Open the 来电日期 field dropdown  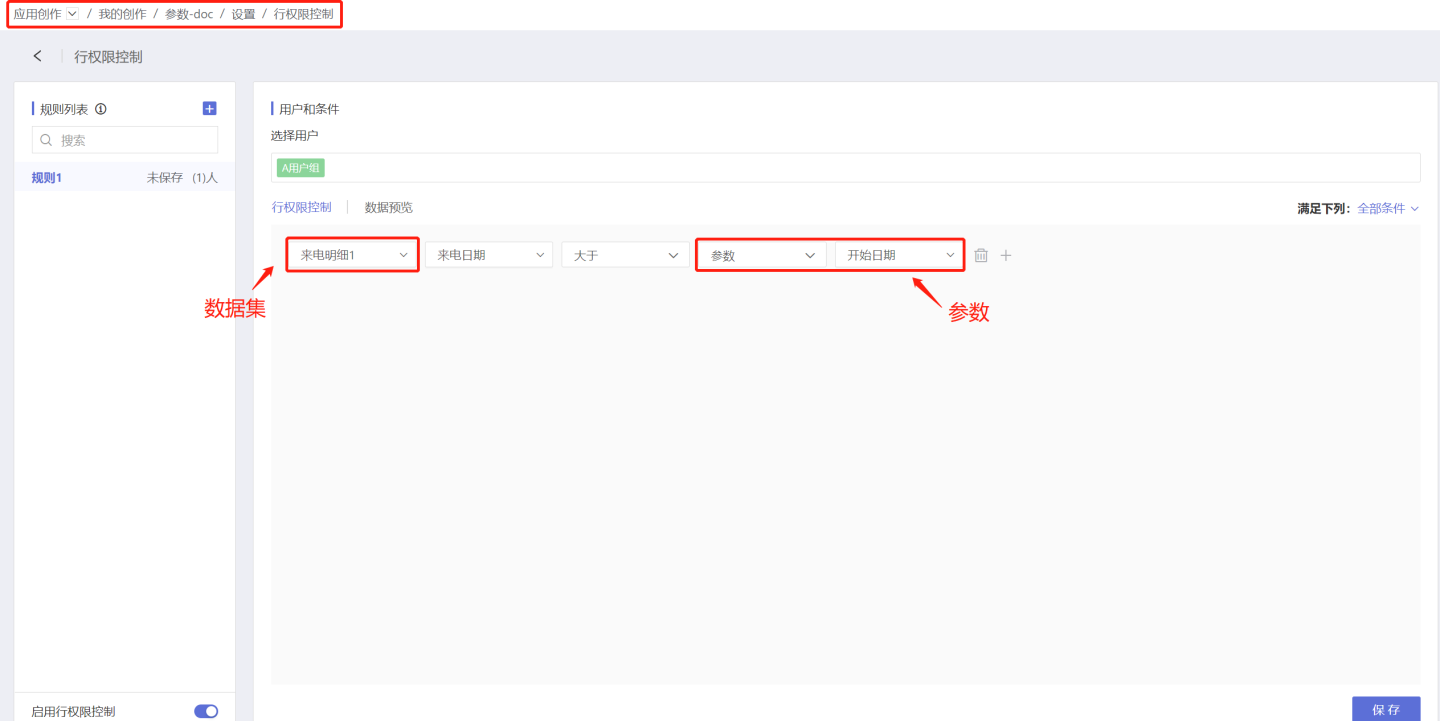point(489,255)
